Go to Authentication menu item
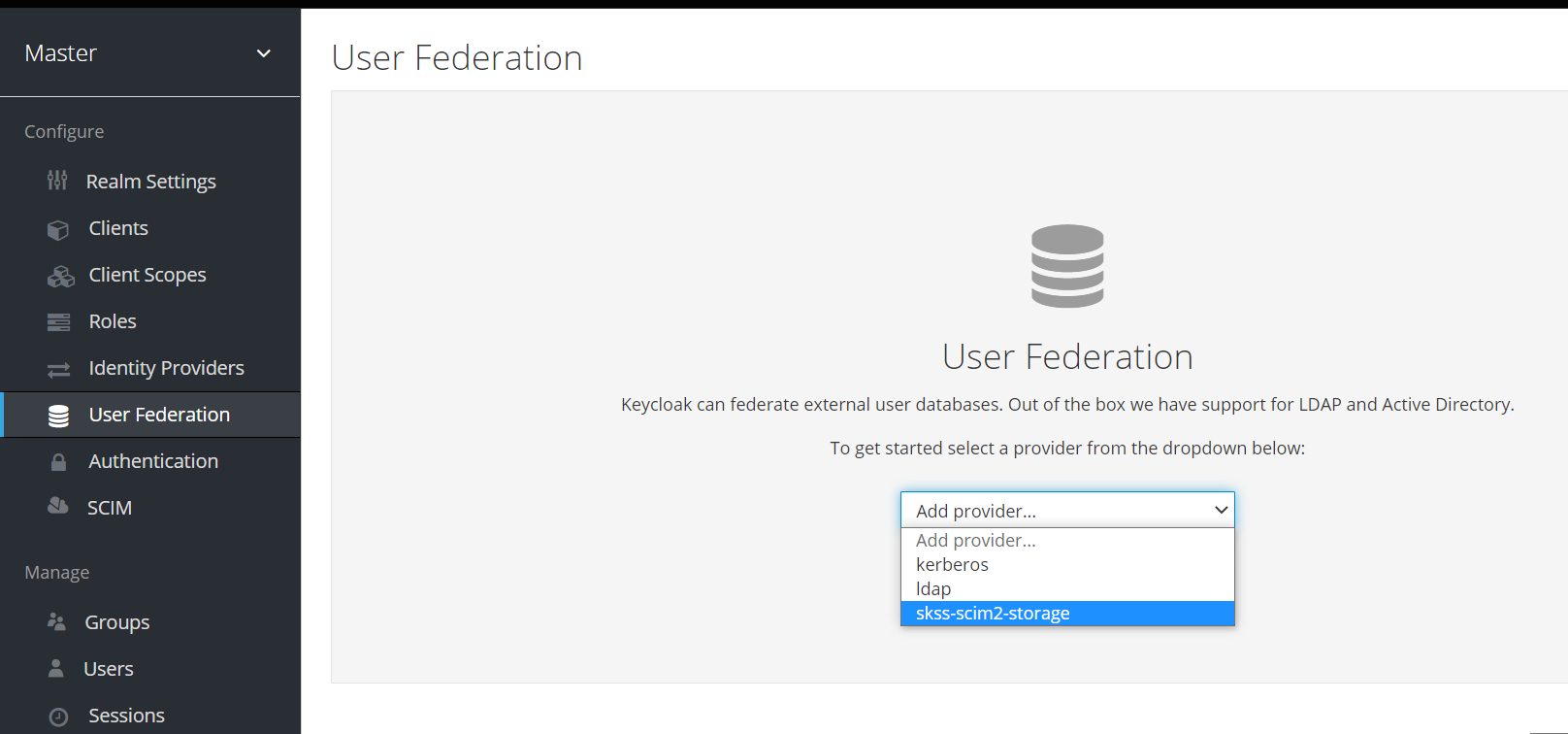Viewport: 1568px width, 734px height. [x=153, y=461]
